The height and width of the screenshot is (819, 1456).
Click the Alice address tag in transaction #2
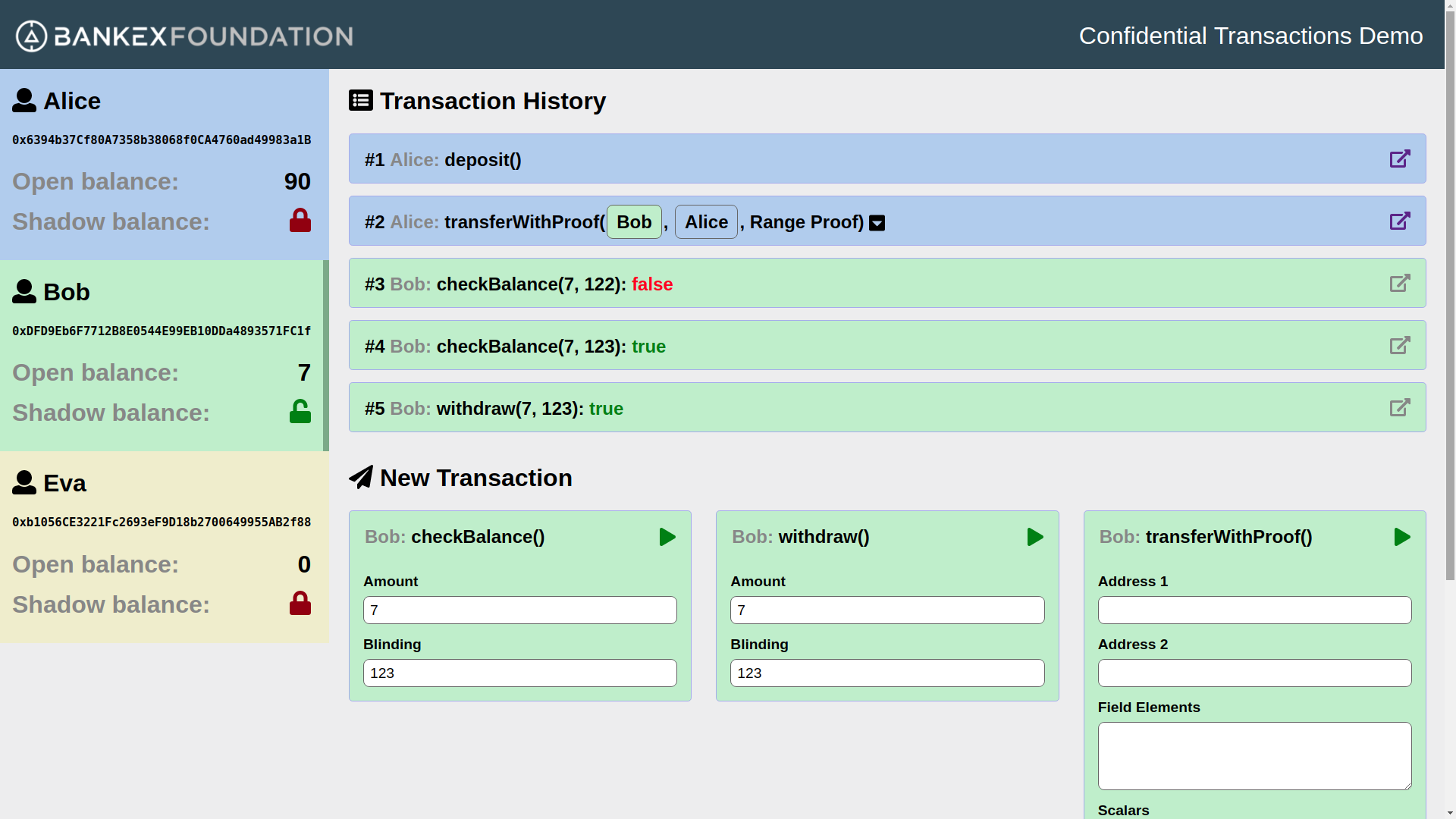point(706,221)
